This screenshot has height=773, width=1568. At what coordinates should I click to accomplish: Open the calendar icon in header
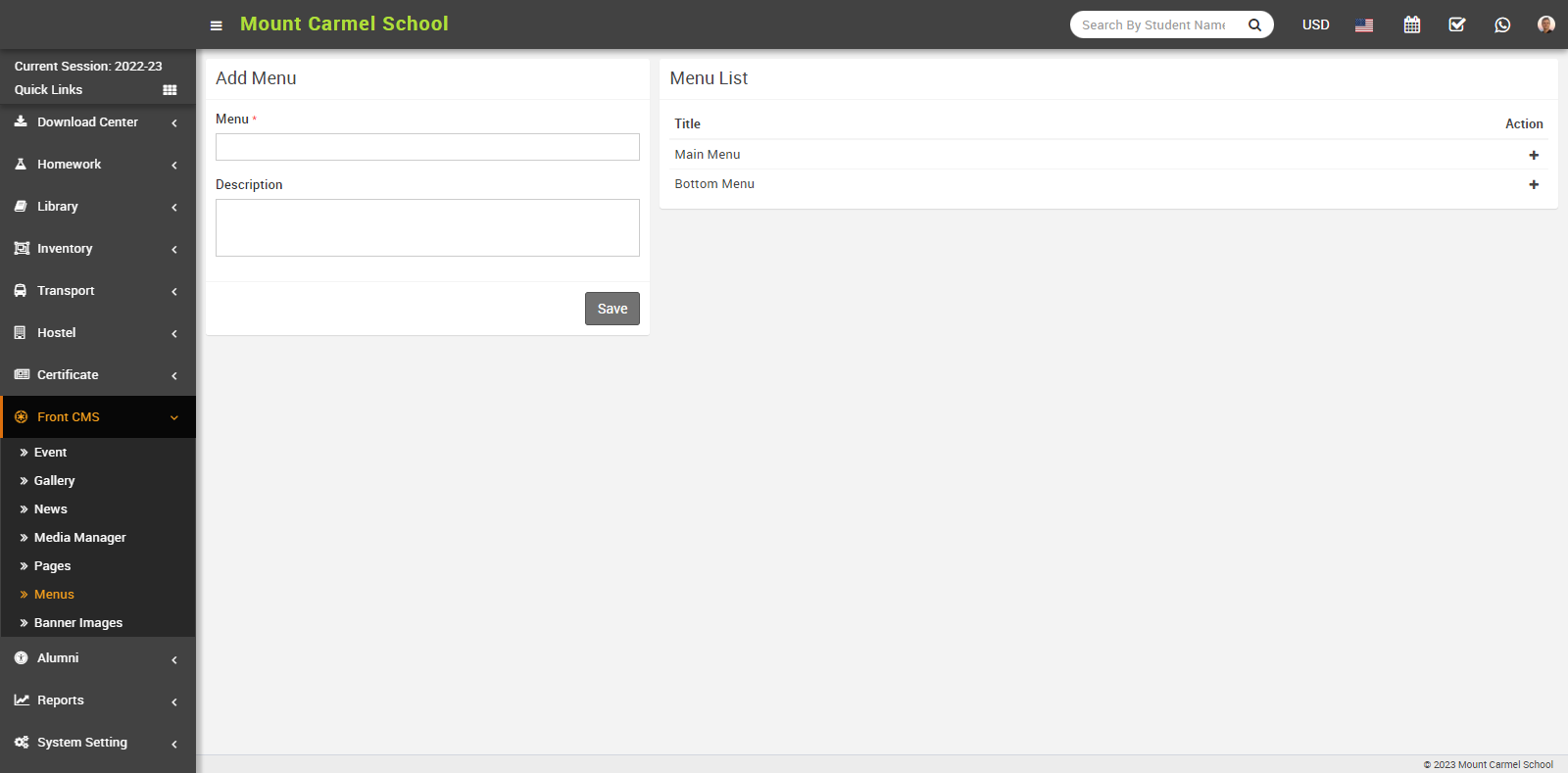pyautogui.click(x=1411, y=24)
